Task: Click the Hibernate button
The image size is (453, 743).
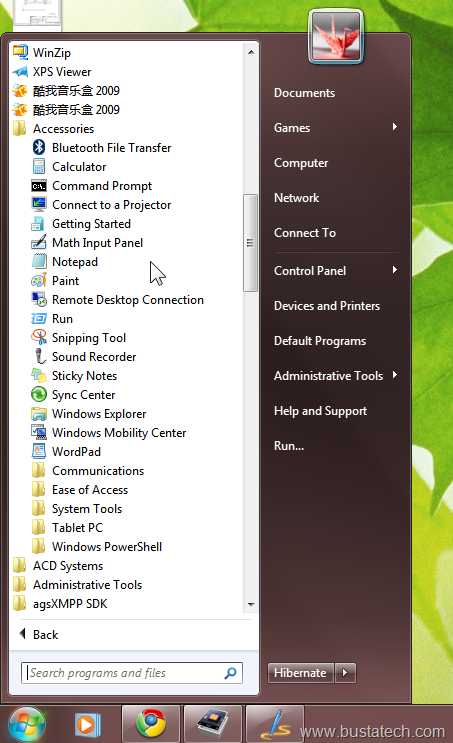Action: 301,673
